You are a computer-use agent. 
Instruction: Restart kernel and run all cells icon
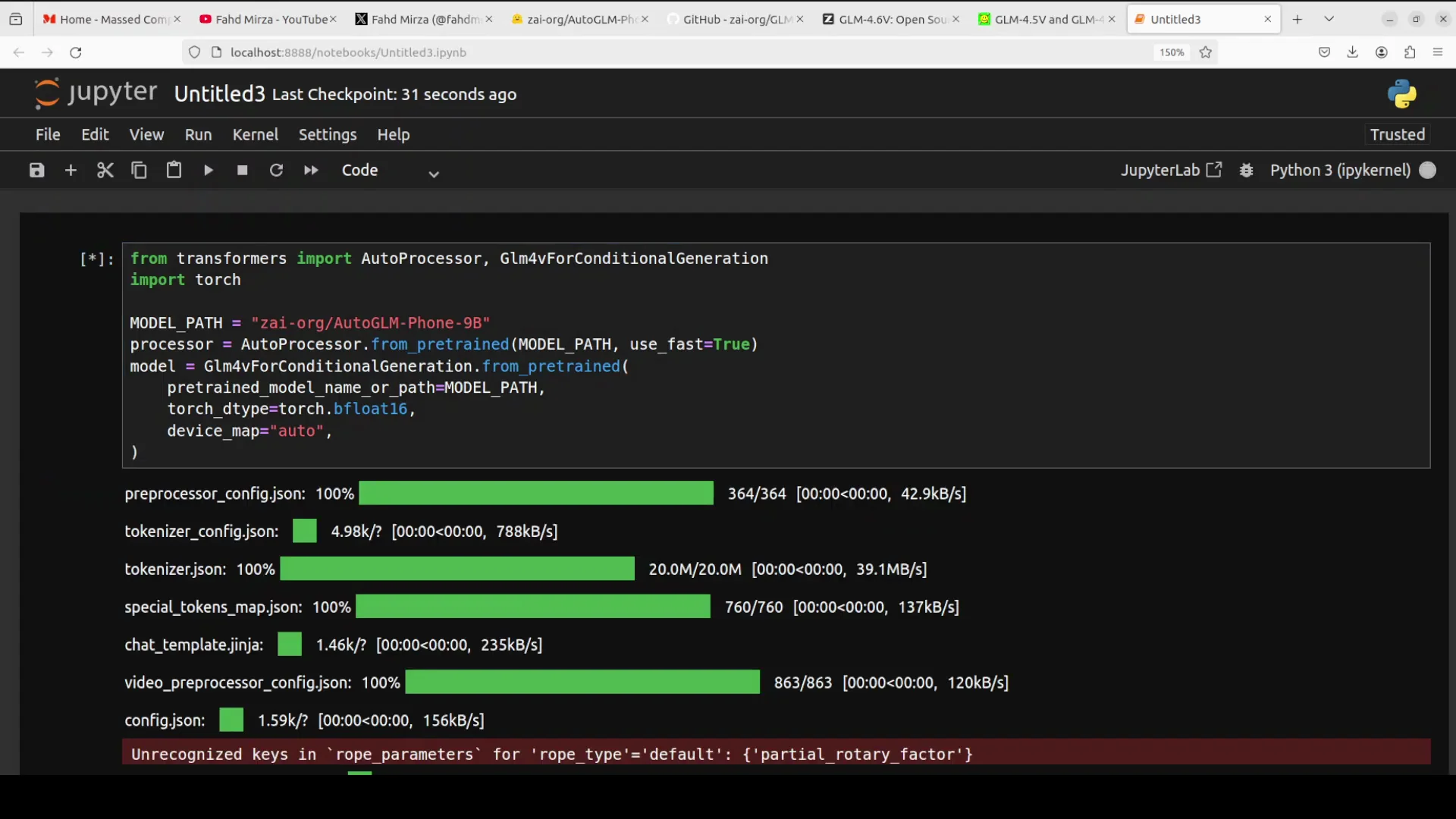click(x=311, y=170)
